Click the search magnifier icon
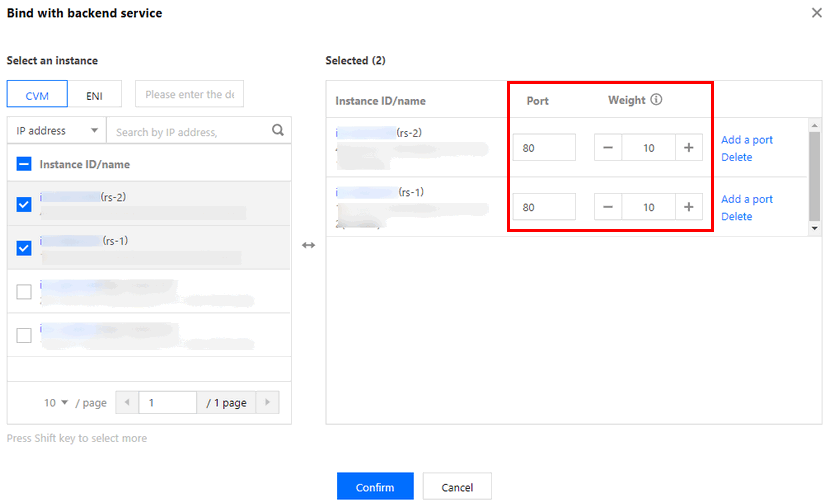This screenshot has width=830, height=503. tap(278, 130)
